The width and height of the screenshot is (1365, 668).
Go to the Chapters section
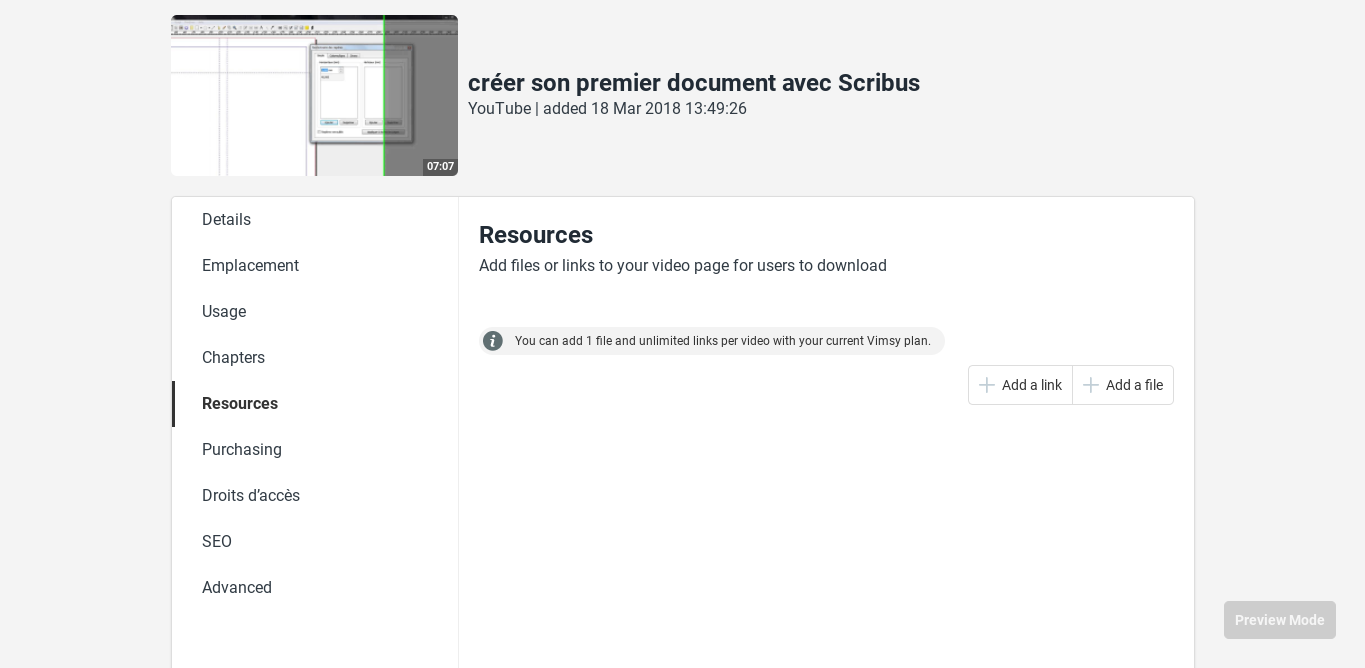pos(315,358)
